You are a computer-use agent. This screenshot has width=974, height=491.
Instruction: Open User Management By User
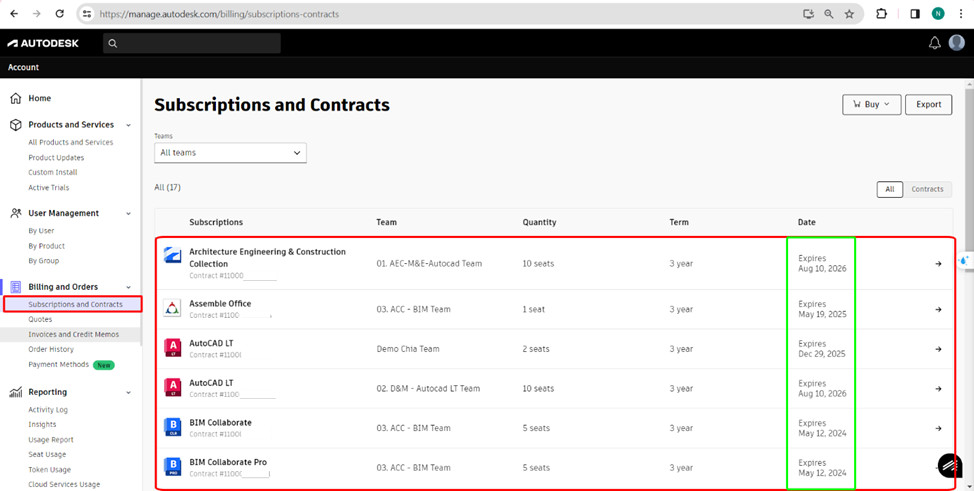[x=41, y=231]
